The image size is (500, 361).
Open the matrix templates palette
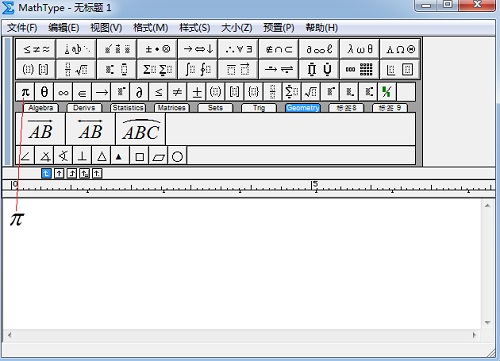point(360,69)
